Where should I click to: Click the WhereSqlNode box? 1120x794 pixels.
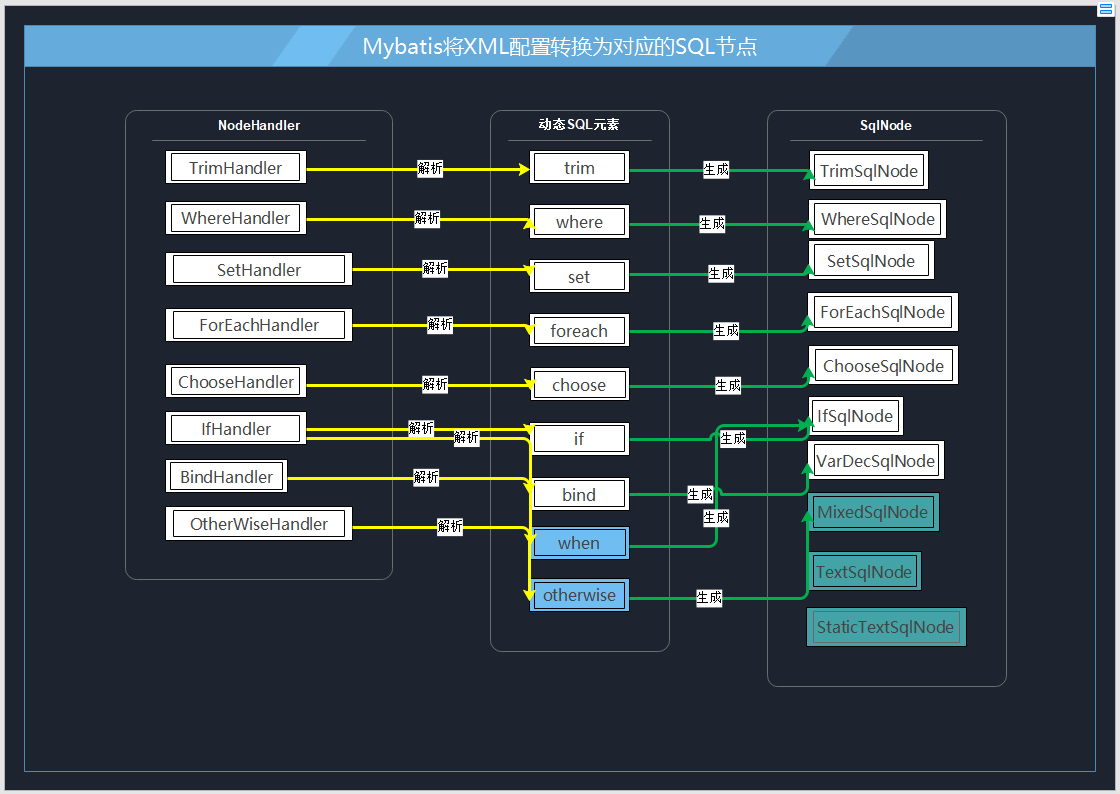tap(877, 218)
